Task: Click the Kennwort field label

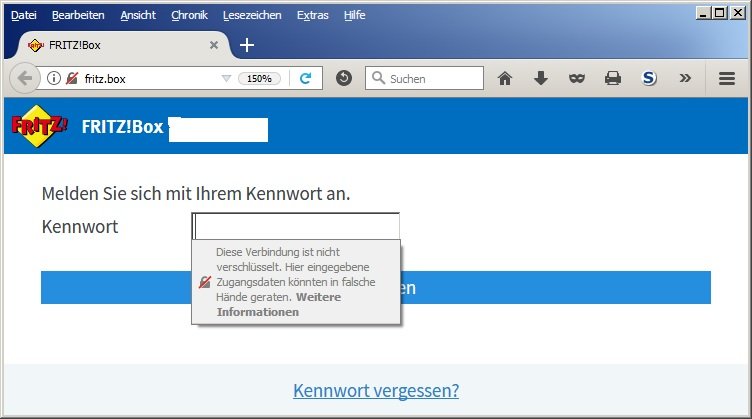Action: [x=80, y=226]
